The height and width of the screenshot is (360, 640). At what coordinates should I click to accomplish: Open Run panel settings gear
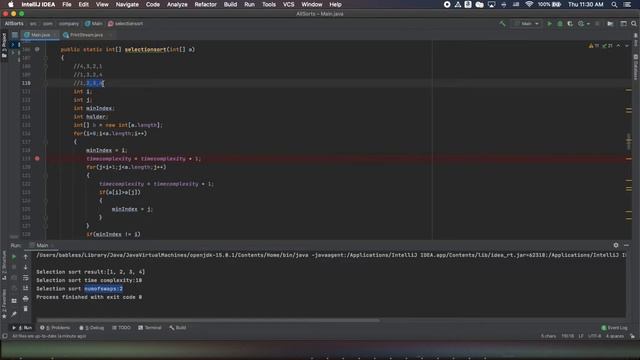pyautogui.click(x=616, y=245)
